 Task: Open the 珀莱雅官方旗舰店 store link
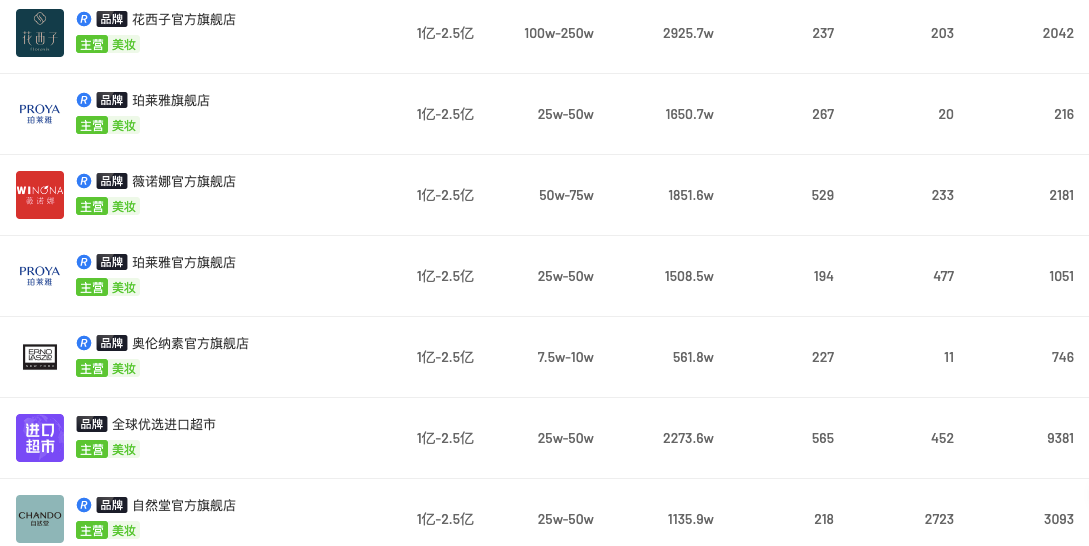184,262
